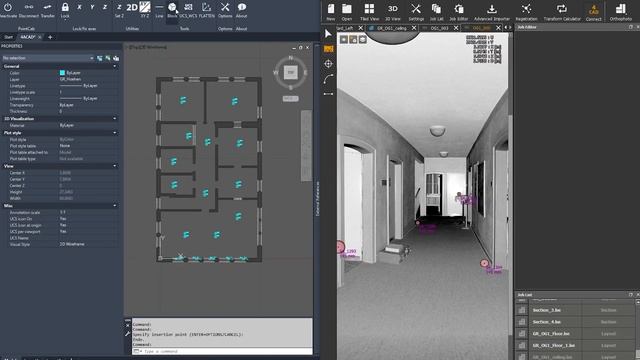Select the Block tool in ribbon
Image resolution: width=640 pixels, height=360 pixels.
(x=172, y=7)
